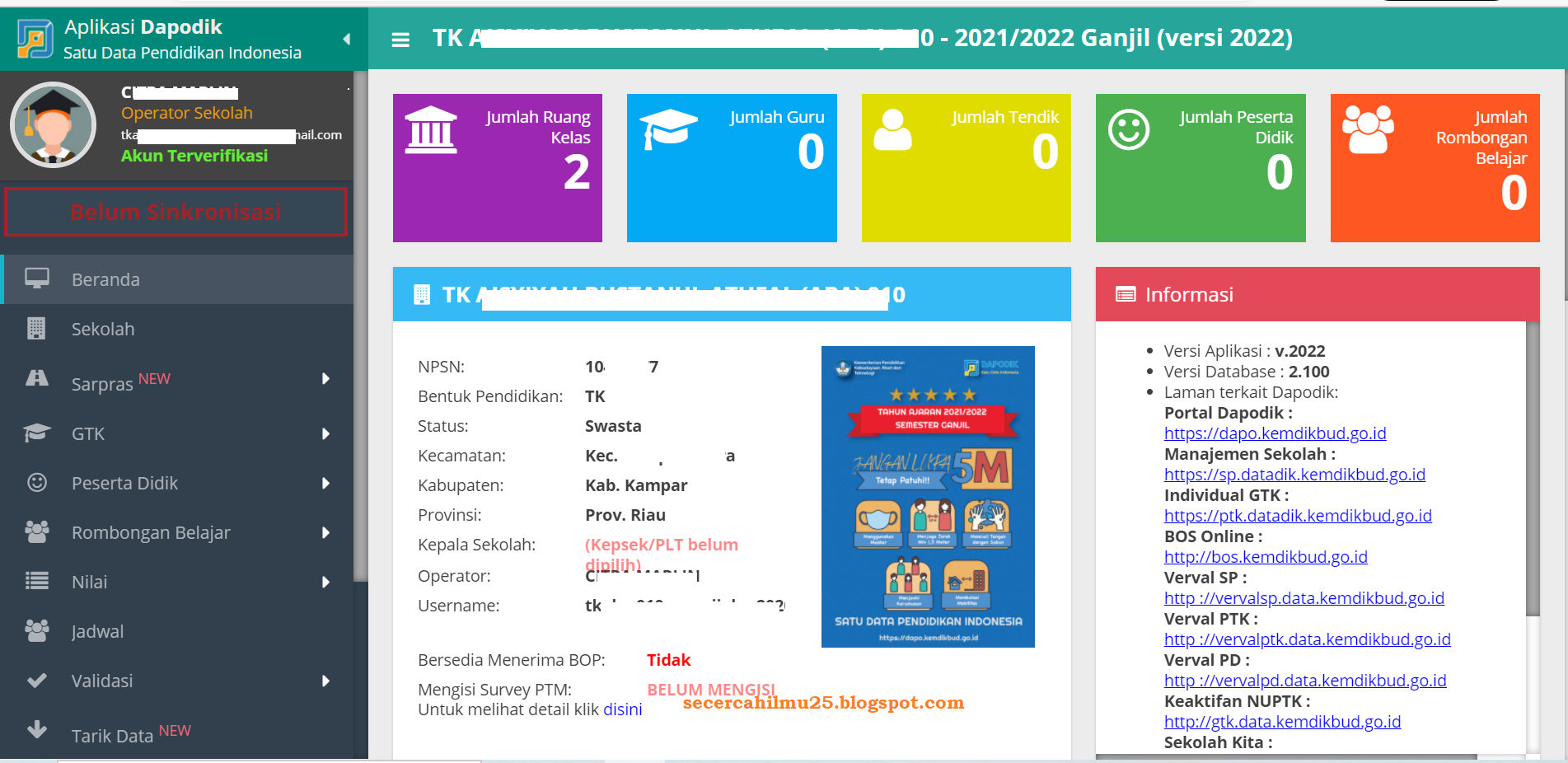This screenshot has width=1568, height=763.
Task: Expand the Peserta Didik submenu arrow
Action: (x=325, y=483)
